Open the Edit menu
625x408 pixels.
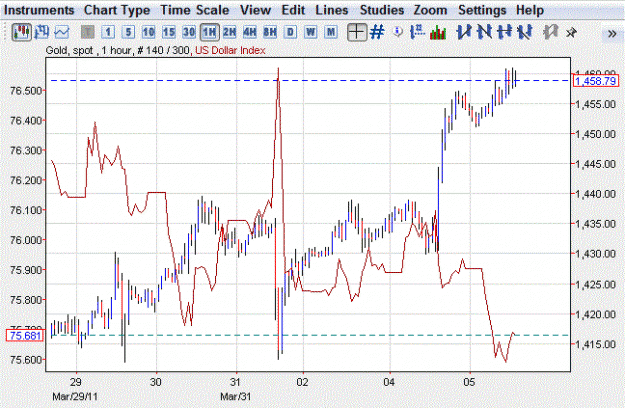(293, 10)
